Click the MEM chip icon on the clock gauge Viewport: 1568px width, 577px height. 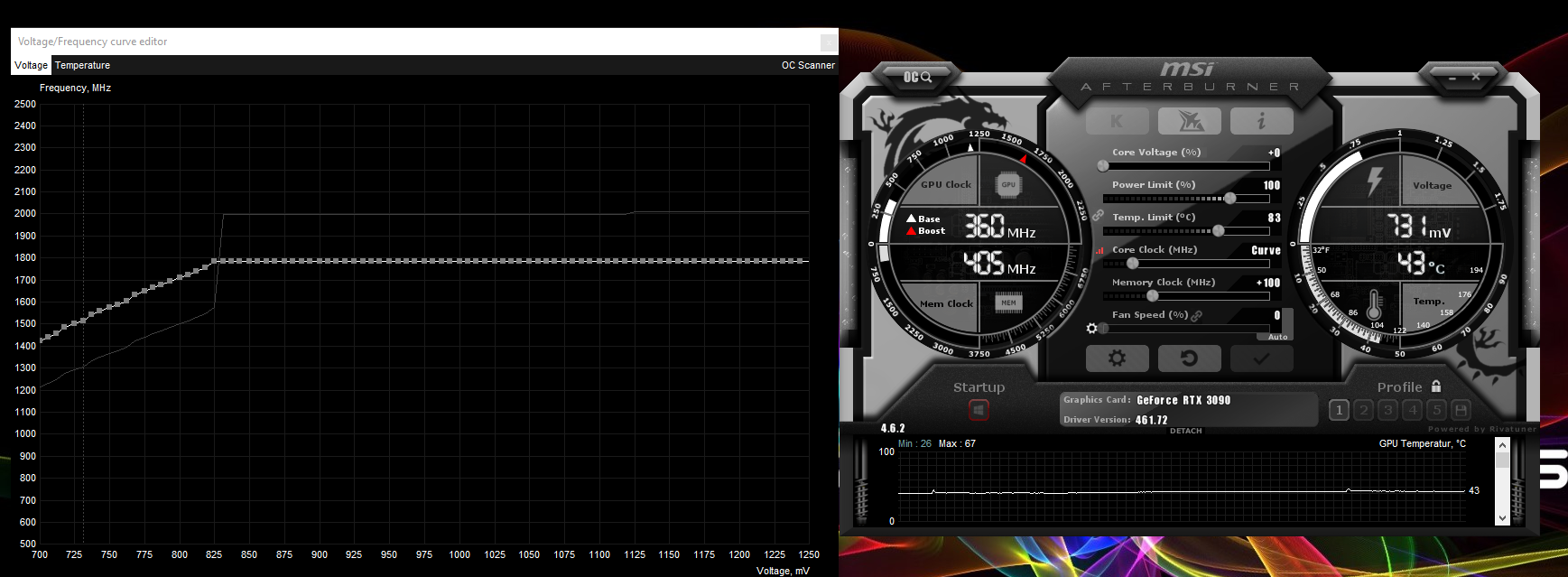[1008, 302]
